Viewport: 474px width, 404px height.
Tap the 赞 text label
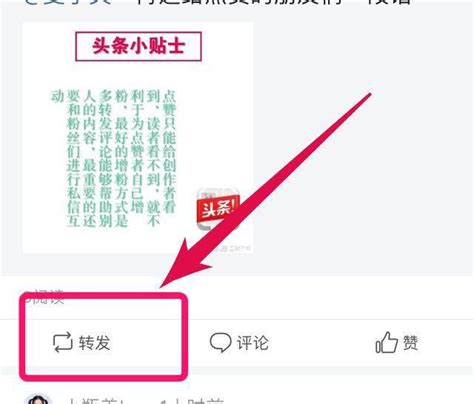(410, 343)
